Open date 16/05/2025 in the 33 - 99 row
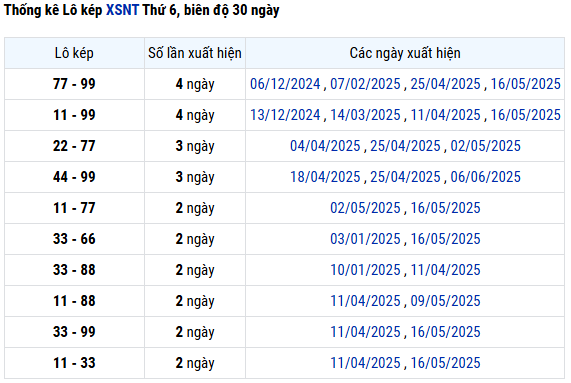The width and height of the screenshot is (571, 383). coord(445,332)
